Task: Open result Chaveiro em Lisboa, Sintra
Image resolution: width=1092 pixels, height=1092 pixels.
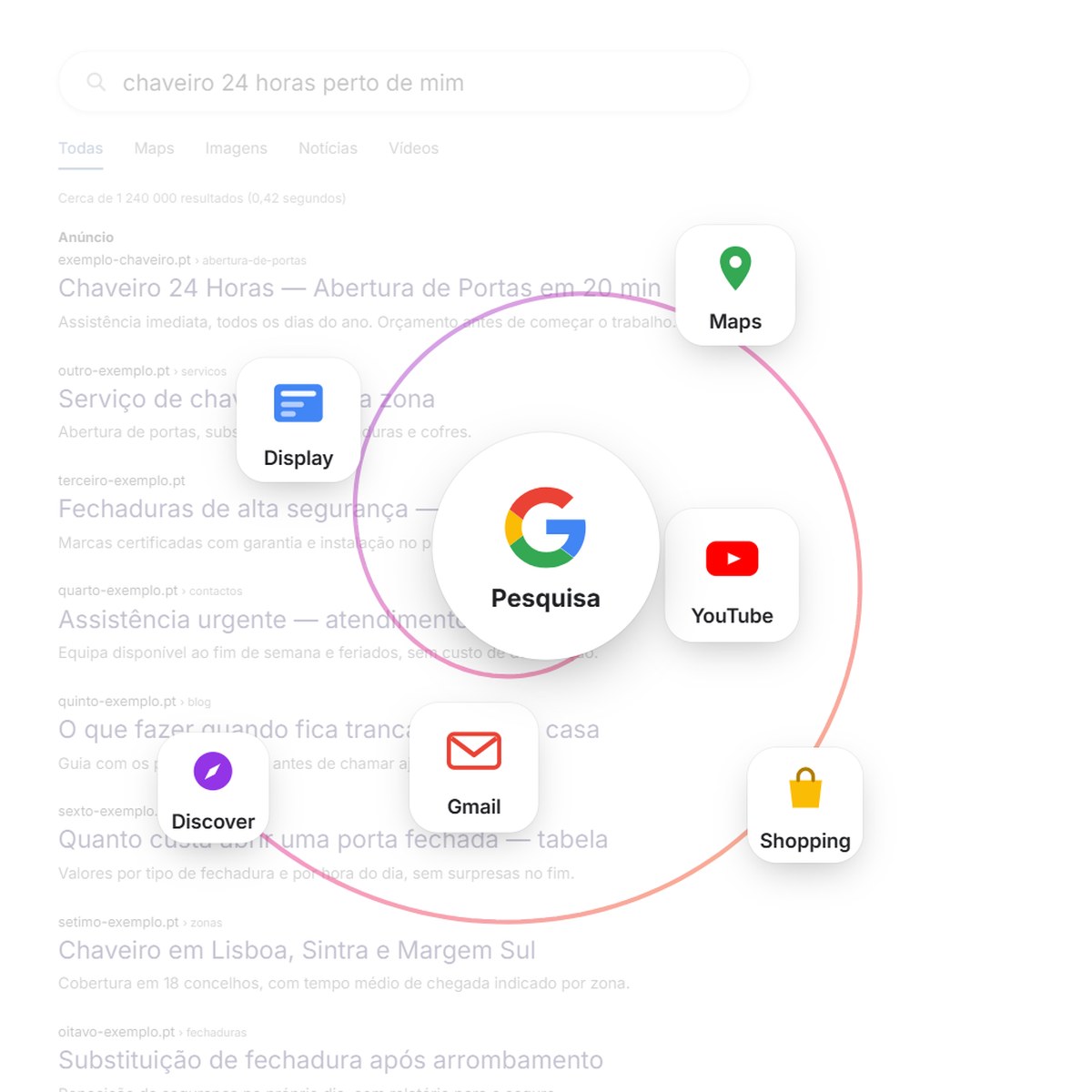Action: click(x=297, y=950)
